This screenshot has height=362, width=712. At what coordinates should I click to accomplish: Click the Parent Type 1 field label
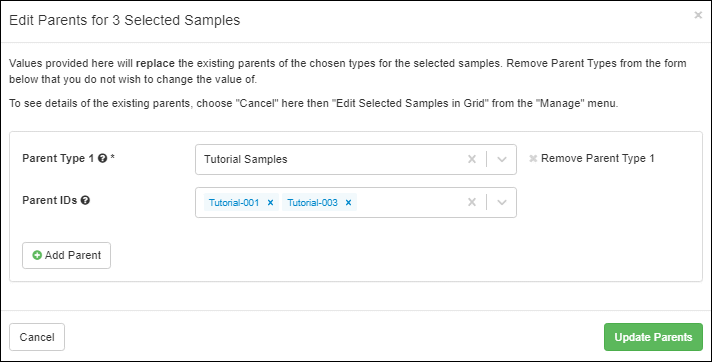(x=58, y=159)
